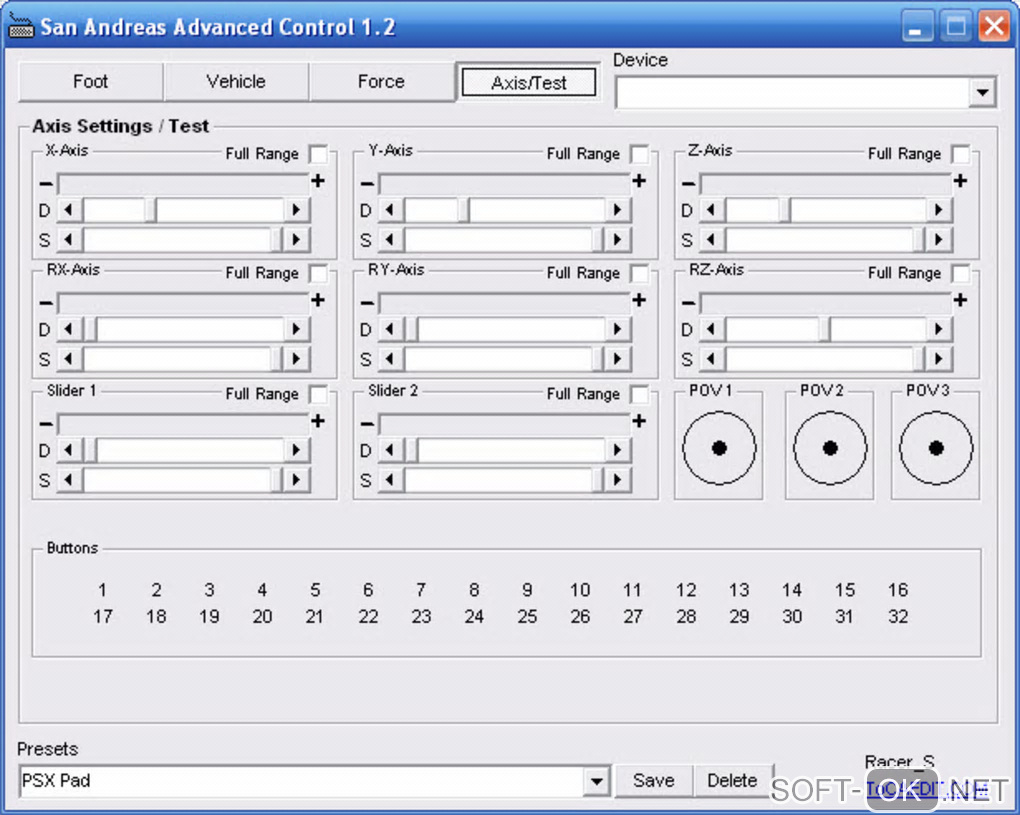The width and height of the screenshot is (1020, 815).
Task: Click Slider 2 D scrollbar left arrow
Action: (x=390, y=450)
